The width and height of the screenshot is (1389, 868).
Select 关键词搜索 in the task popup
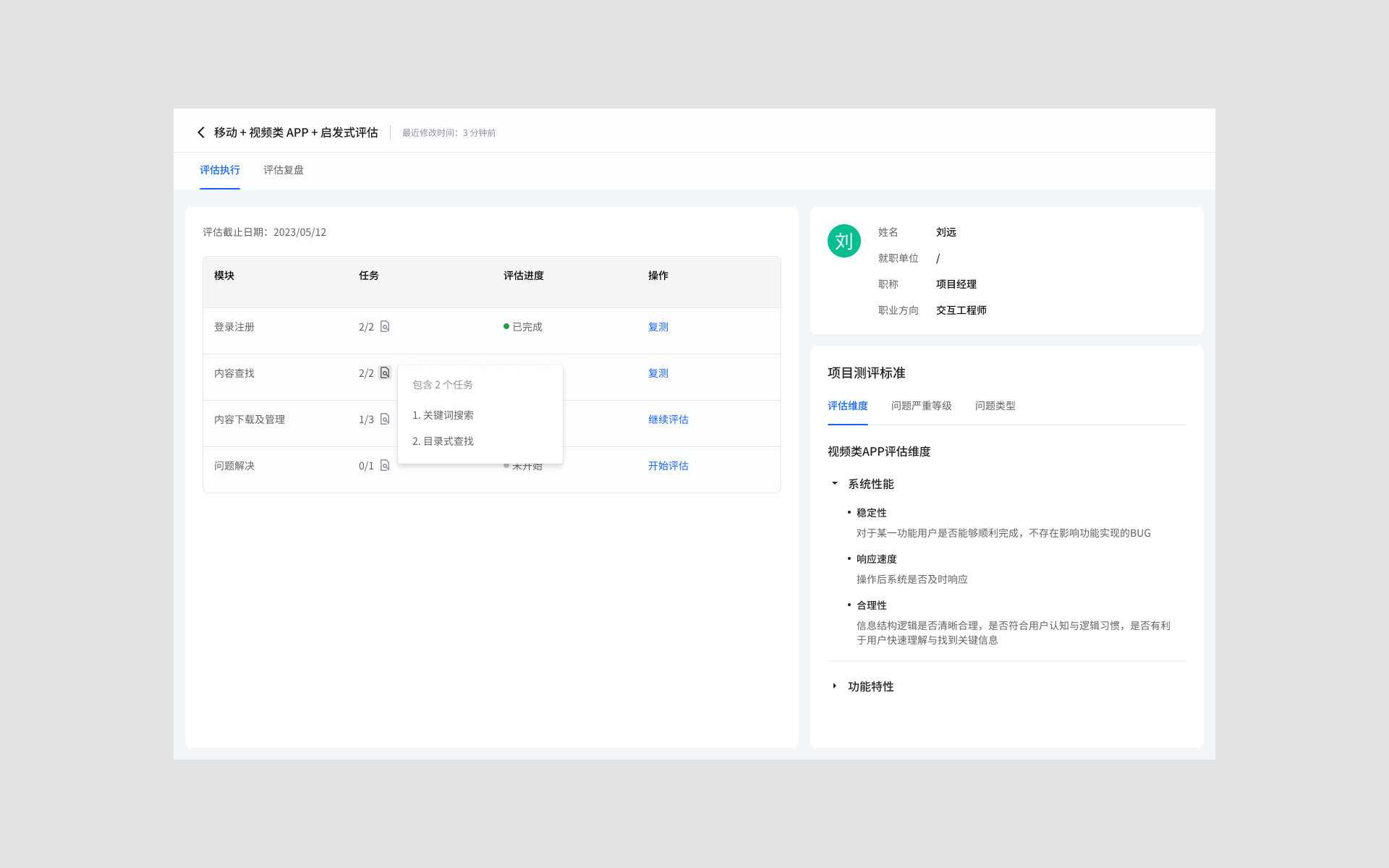[443, 415]
